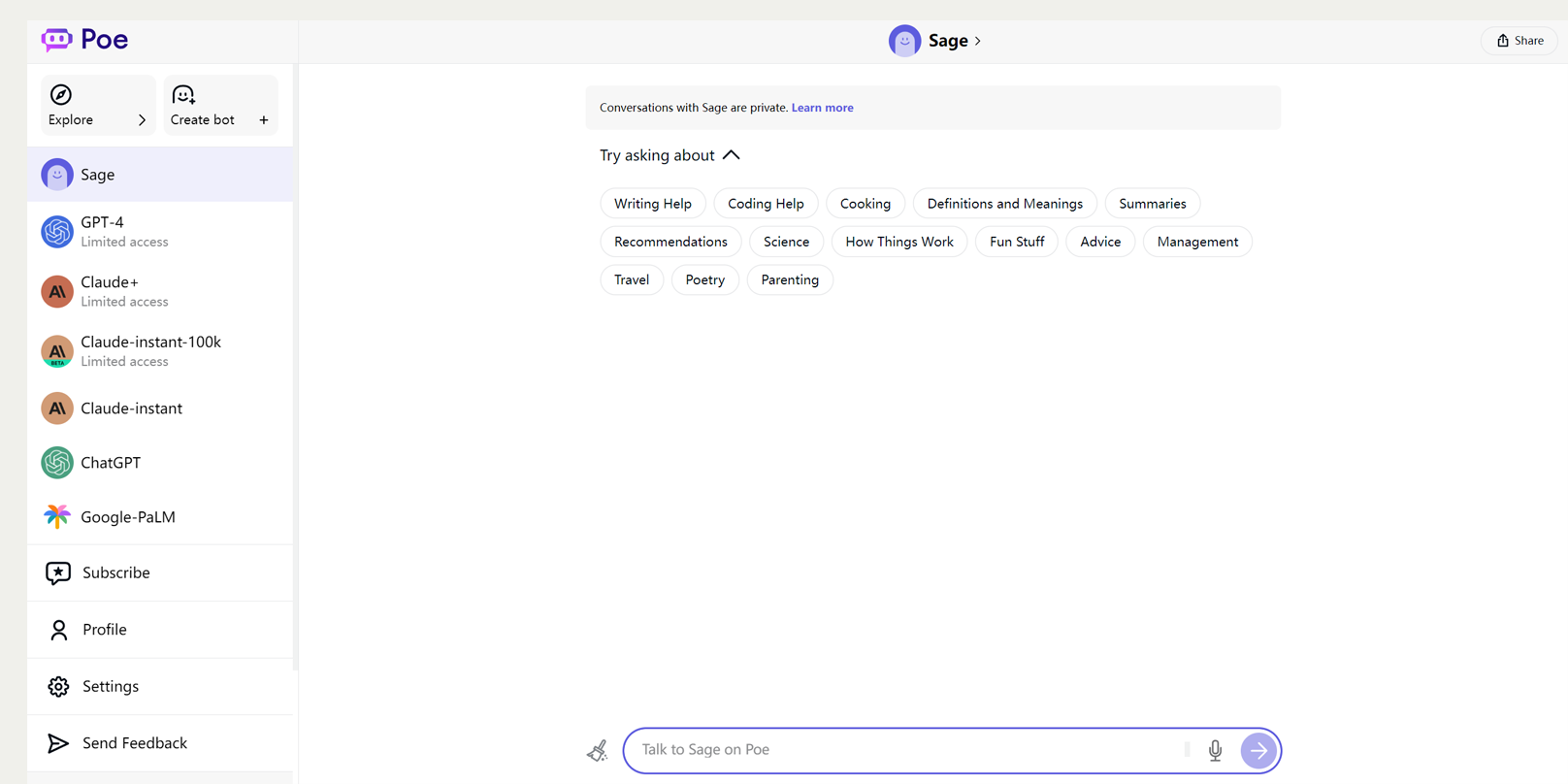Viewport: 1568px width, 784px height.
Task: Click the Claude-instant-100k beta avatar
Action: coord(57,351)
